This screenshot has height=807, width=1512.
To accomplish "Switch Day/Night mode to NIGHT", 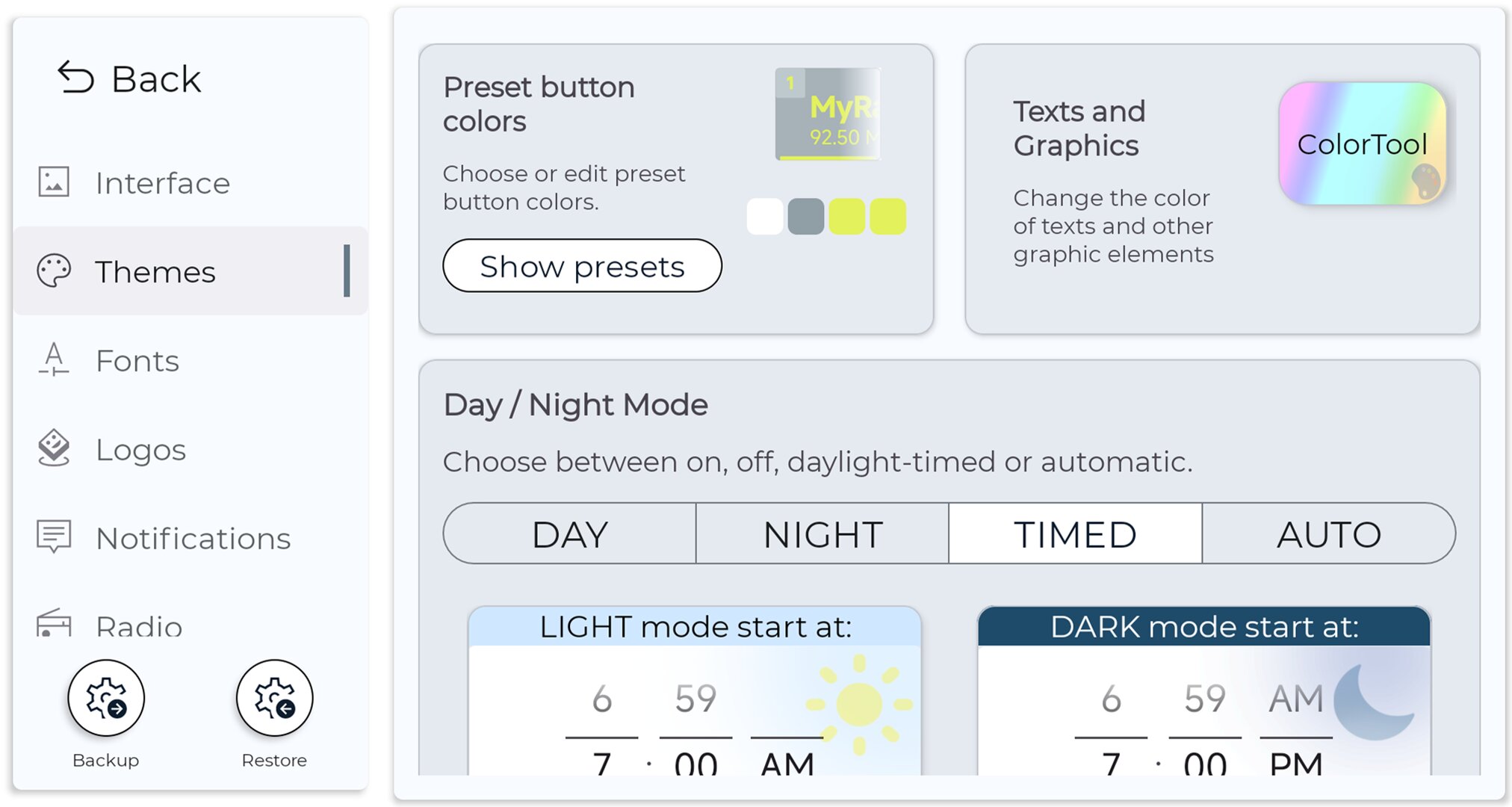I will [x=822, y=534].
